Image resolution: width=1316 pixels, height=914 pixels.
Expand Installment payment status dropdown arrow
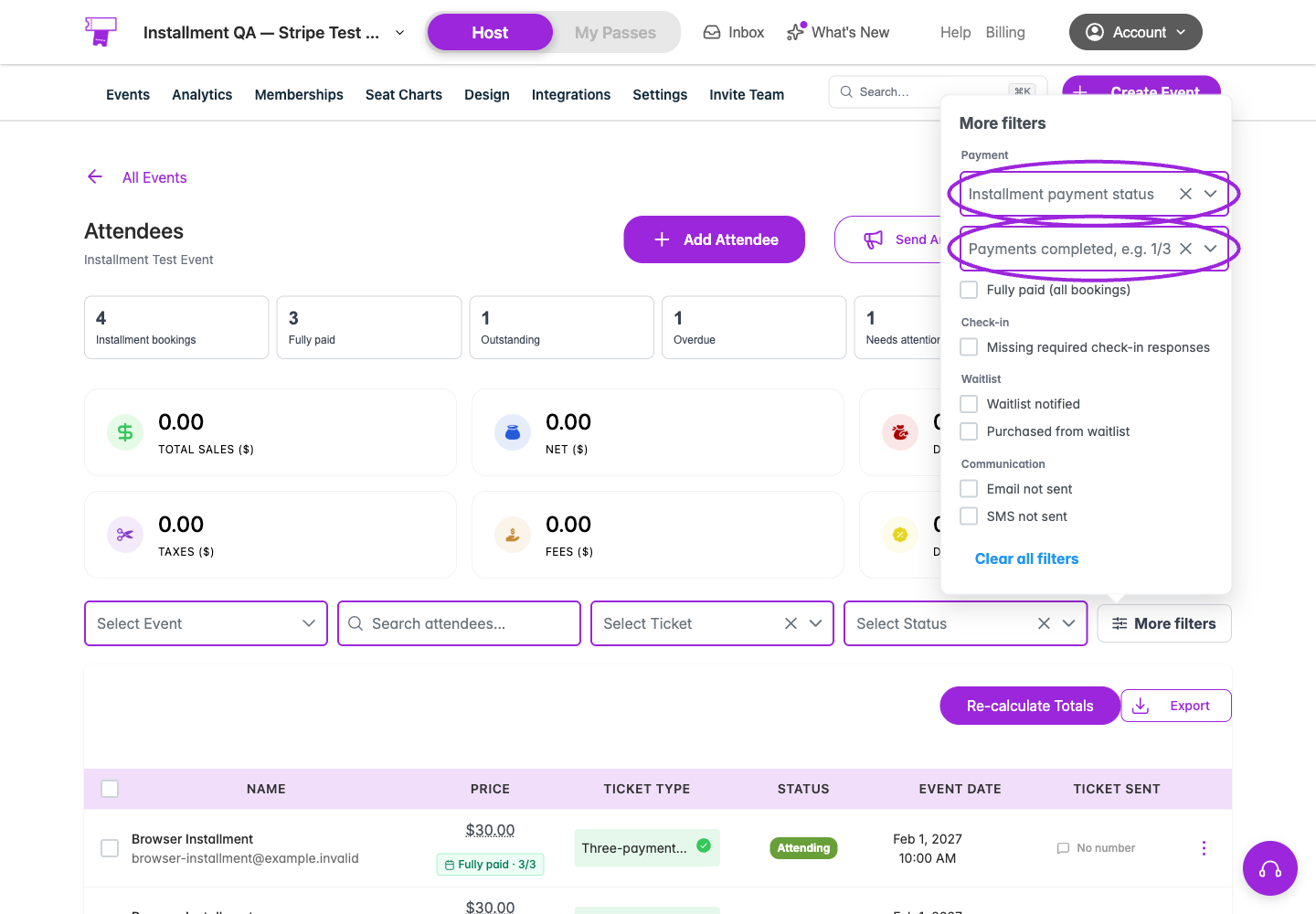point(1210,194)
